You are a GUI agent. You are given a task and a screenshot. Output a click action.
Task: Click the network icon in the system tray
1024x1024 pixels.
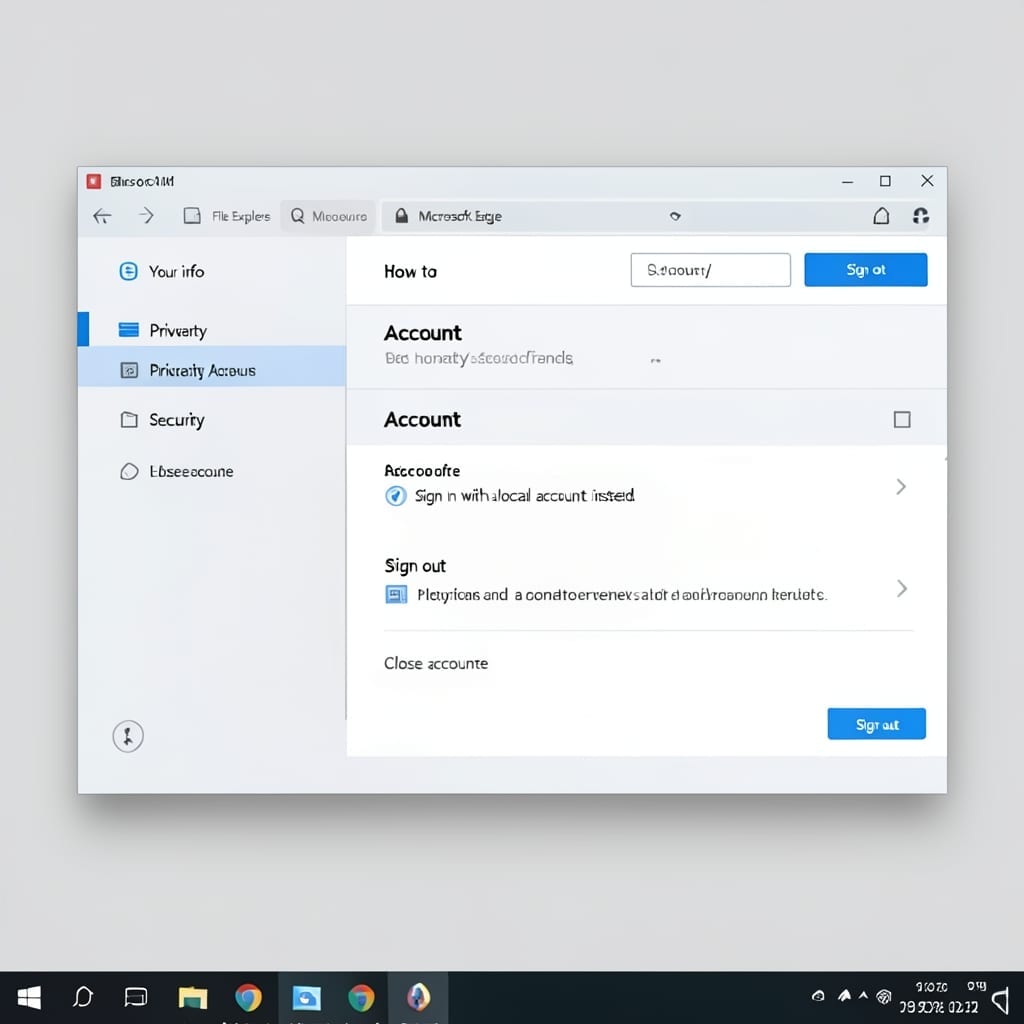(884, 997)
